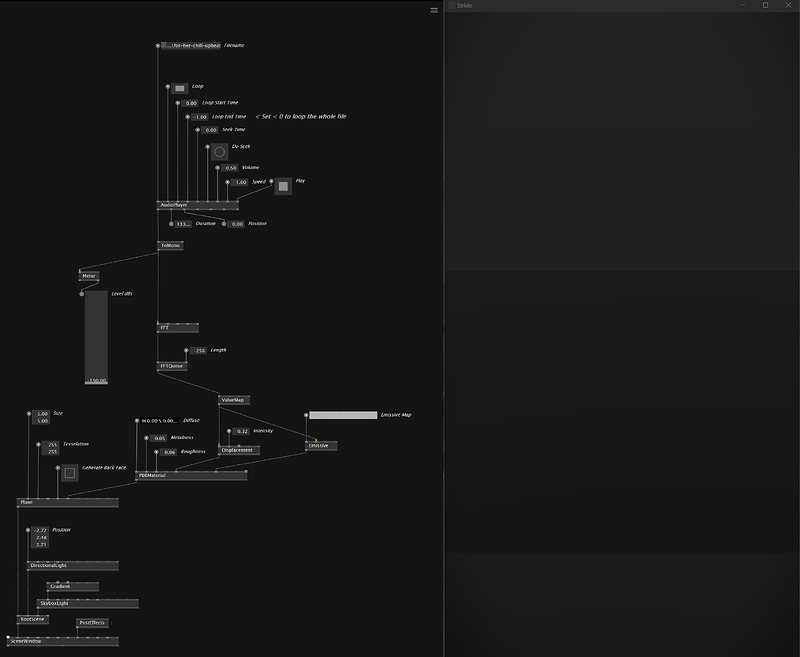Screen dimensions: 800x657
Task: Click the Duration output value box
Action: click(x=183, y=224)
